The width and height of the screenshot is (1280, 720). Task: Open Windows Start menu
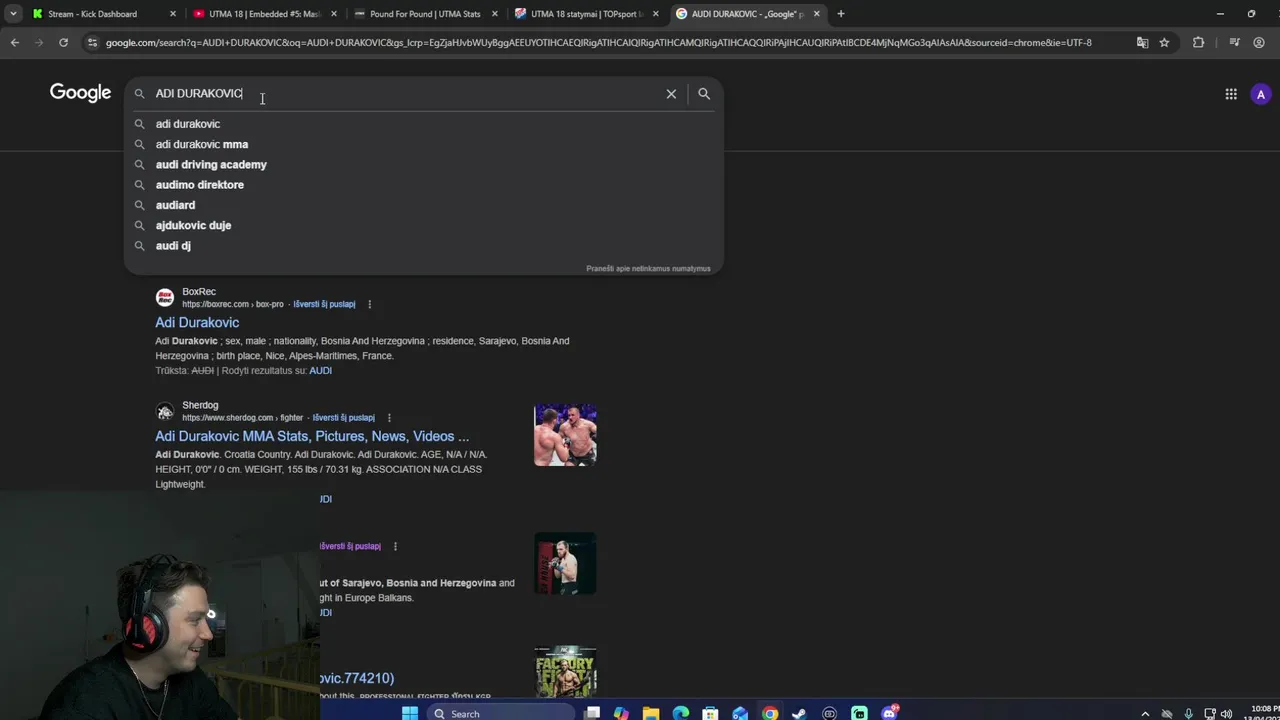tap(409, 713)
